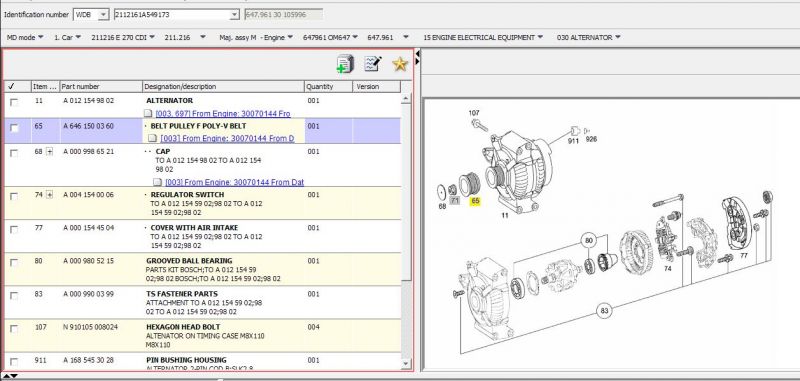Follow the [003] From Engine link under CAP
The image size is (800, 381).
coord(235,182)
